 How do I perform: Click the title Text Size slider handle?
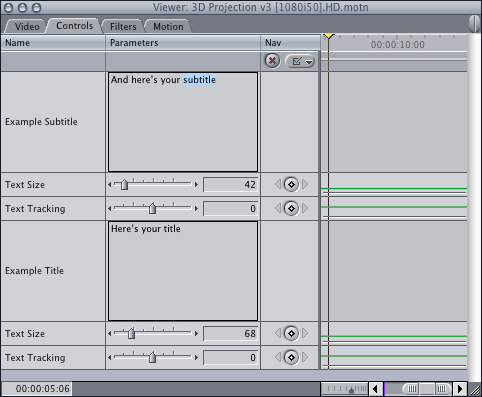(x=131, y=333)
